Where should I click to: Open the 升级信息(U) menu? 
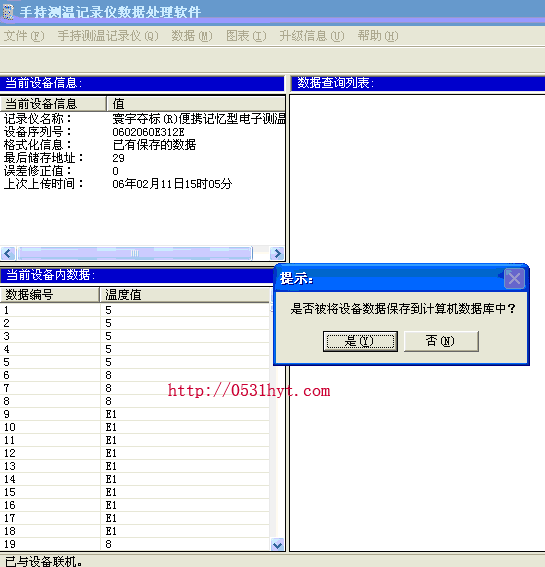pos(312,36)
